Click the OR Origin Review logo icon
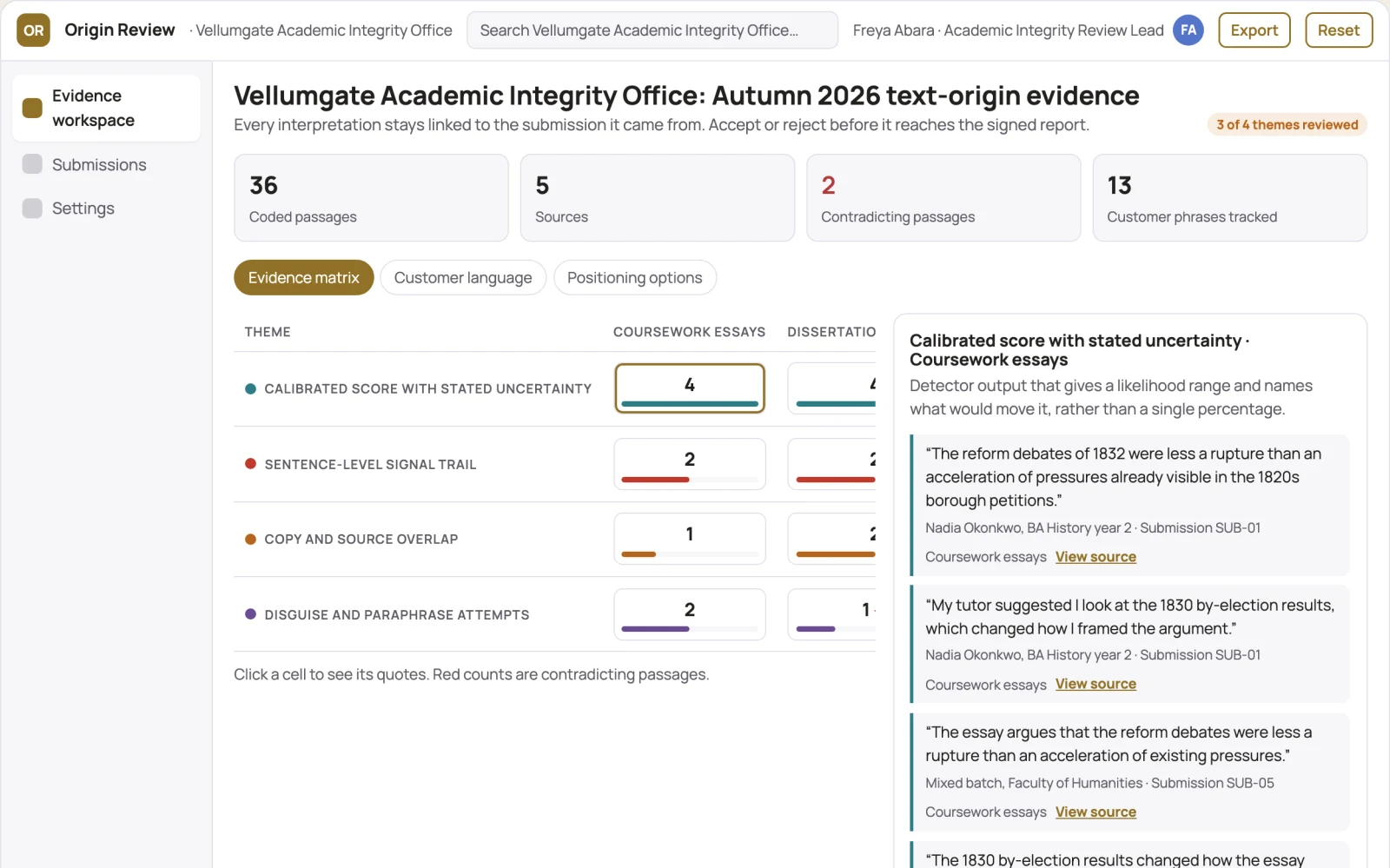 click(33, 30)
